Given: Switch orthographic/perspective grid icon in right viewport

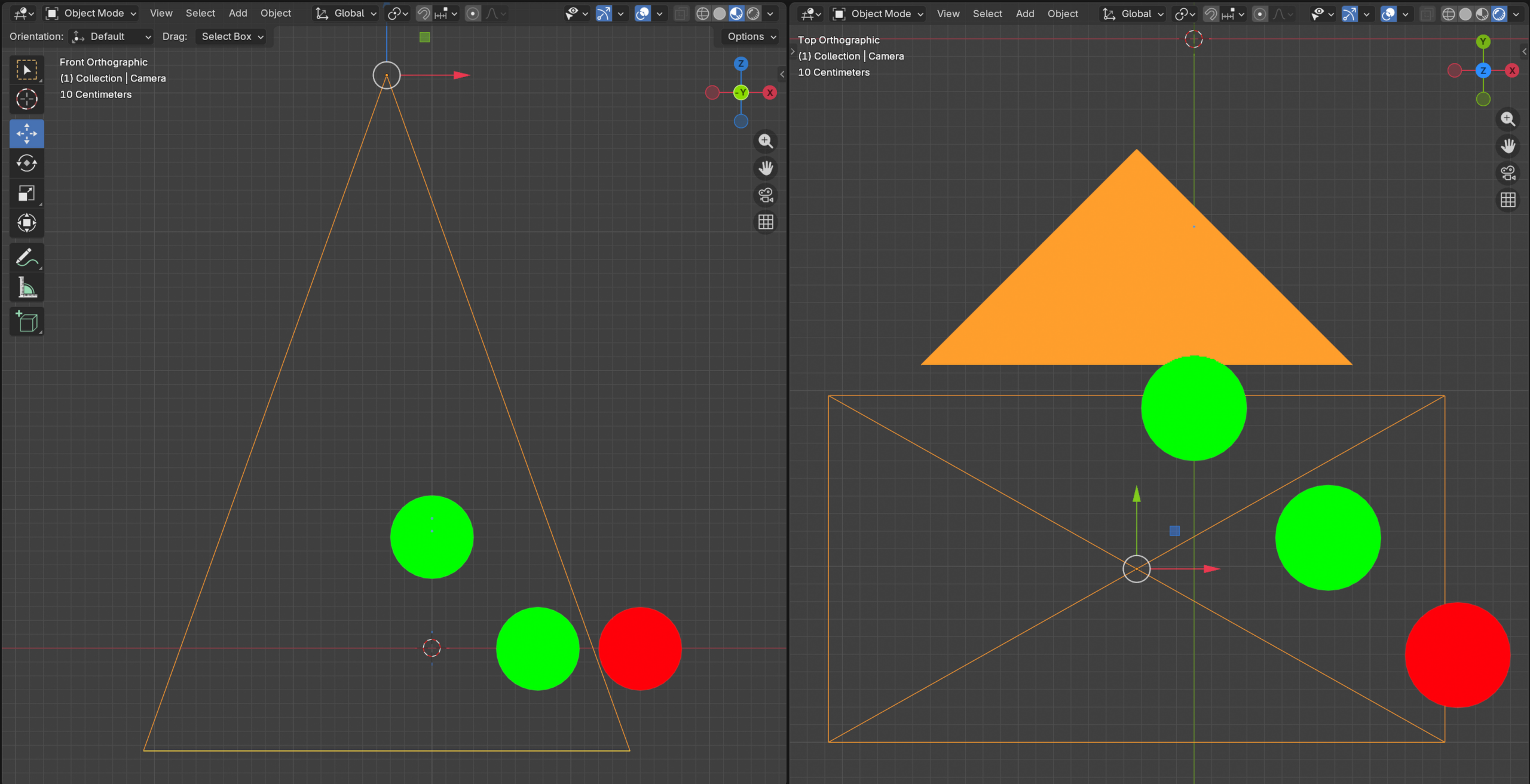Looking at the screenshot, I should pyautogui.click(x=1508, y=200).
